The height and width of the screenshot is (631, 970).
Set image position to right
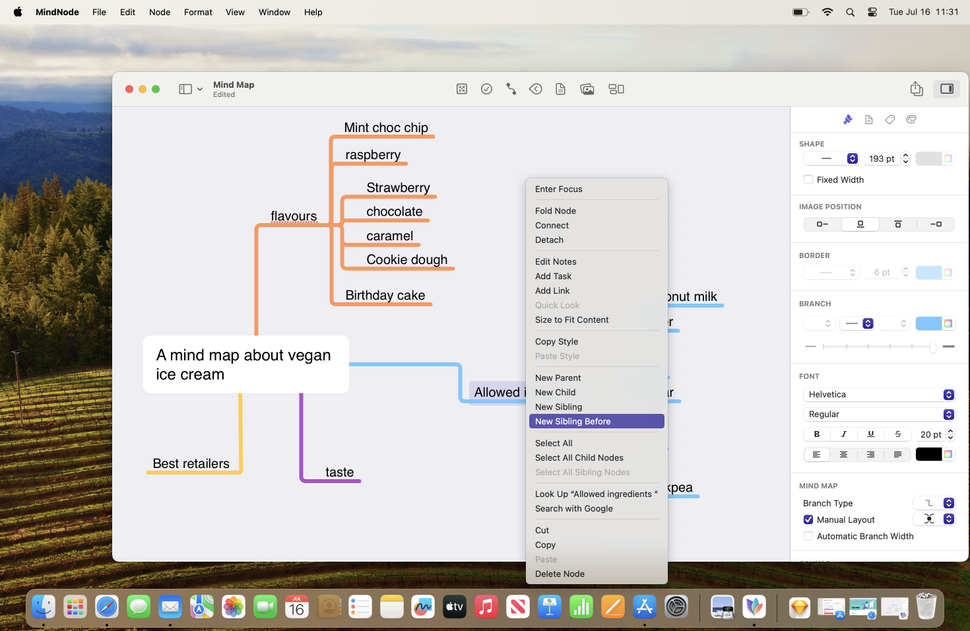pyautogui.click(x=936, y=224)
